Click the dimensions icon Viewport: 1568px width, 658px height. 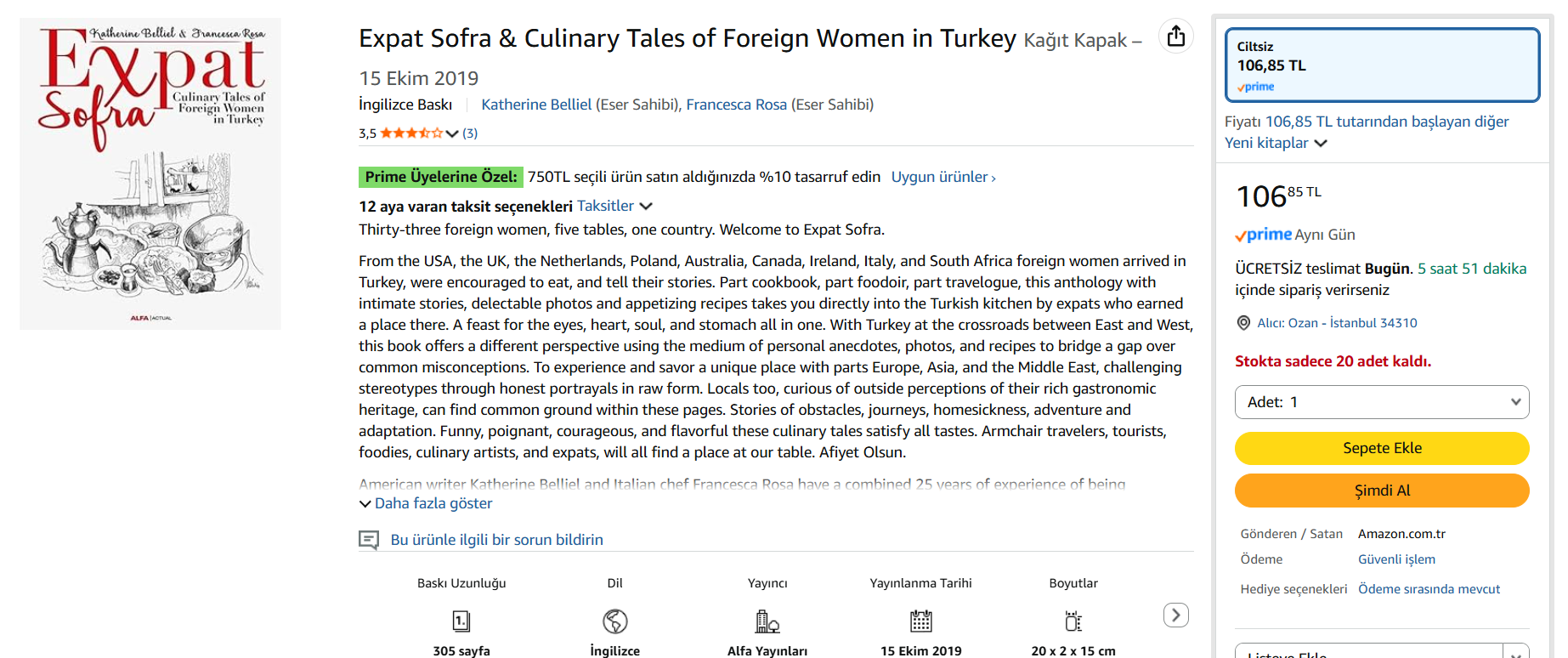(1073, 621)
